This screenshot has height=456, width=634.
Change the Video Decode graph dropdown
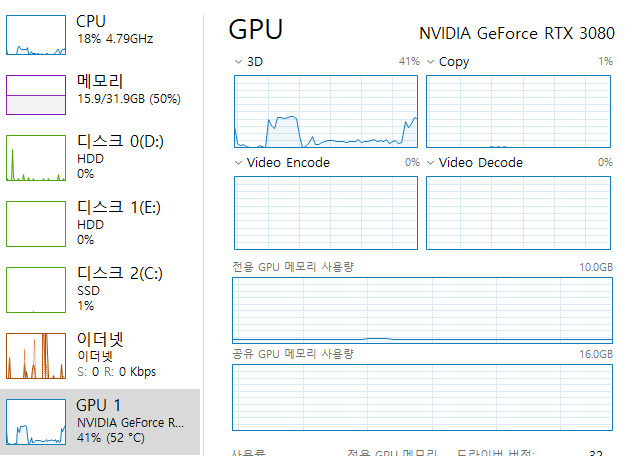coord(431,163)
